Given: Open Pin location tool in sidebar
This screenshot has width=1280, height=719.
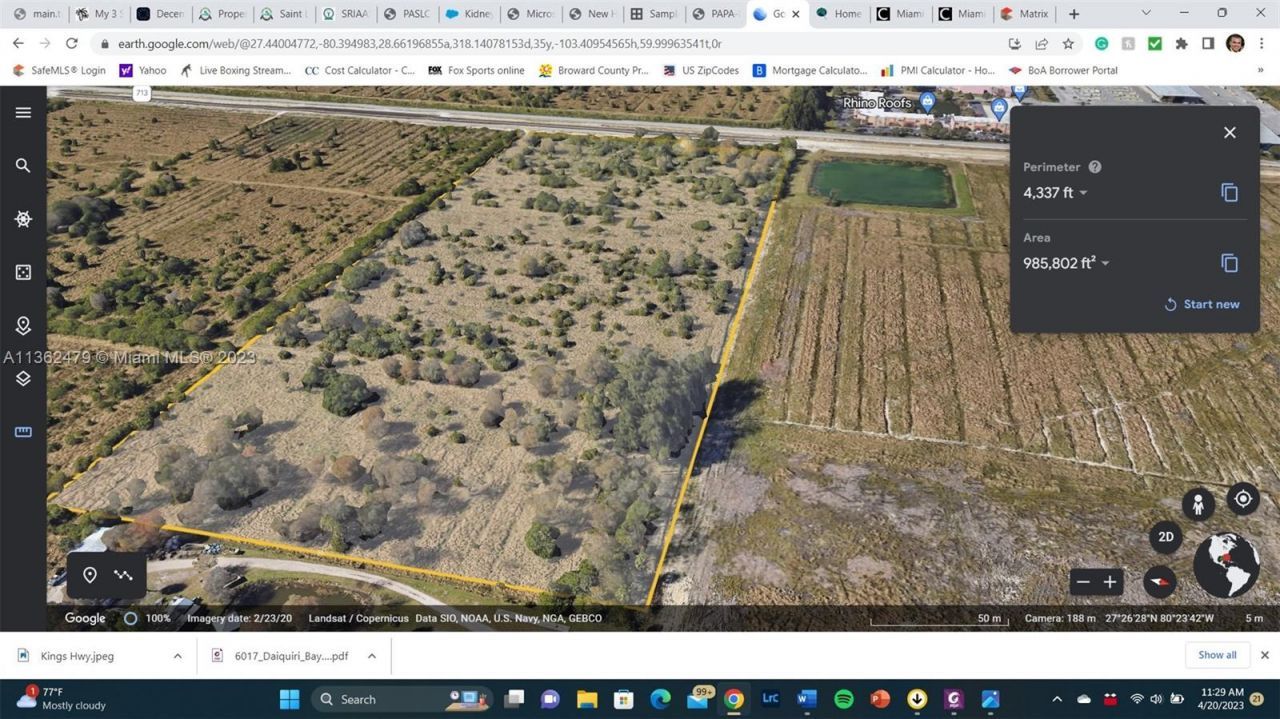Looking at the screenshot, I should (23, 325).
